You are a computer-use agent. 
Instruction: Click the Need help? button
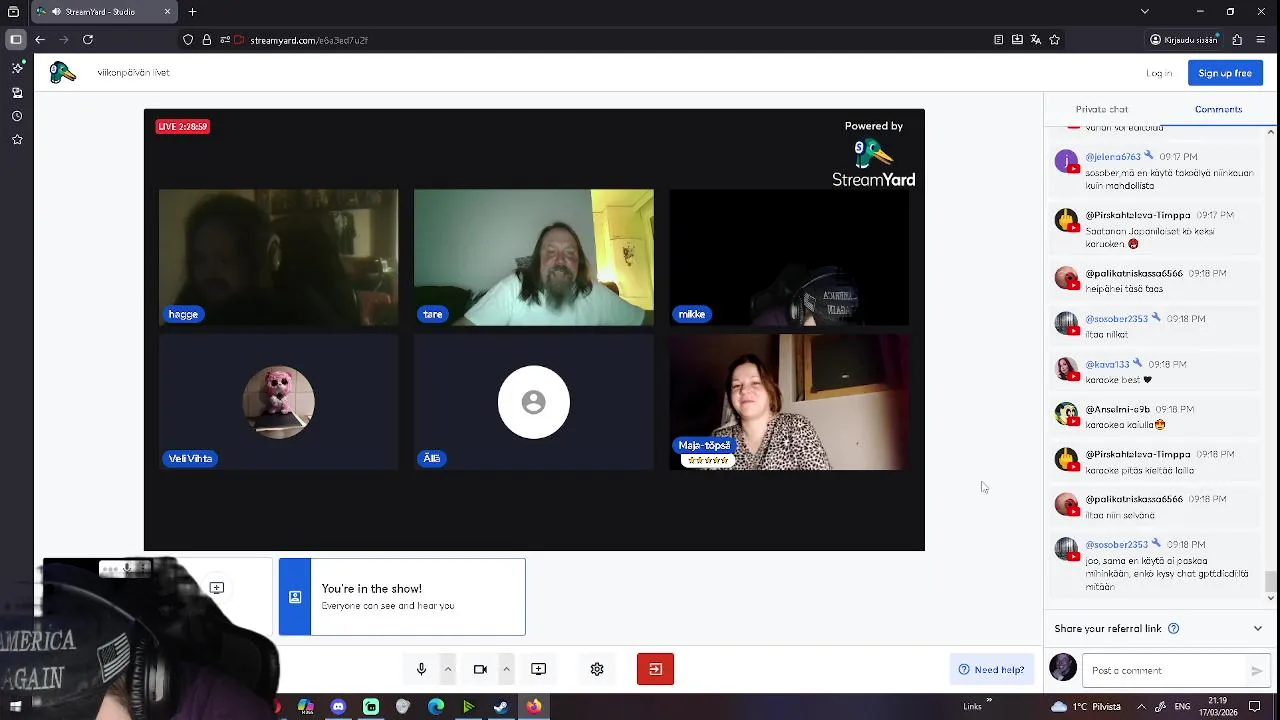(991, 670)
